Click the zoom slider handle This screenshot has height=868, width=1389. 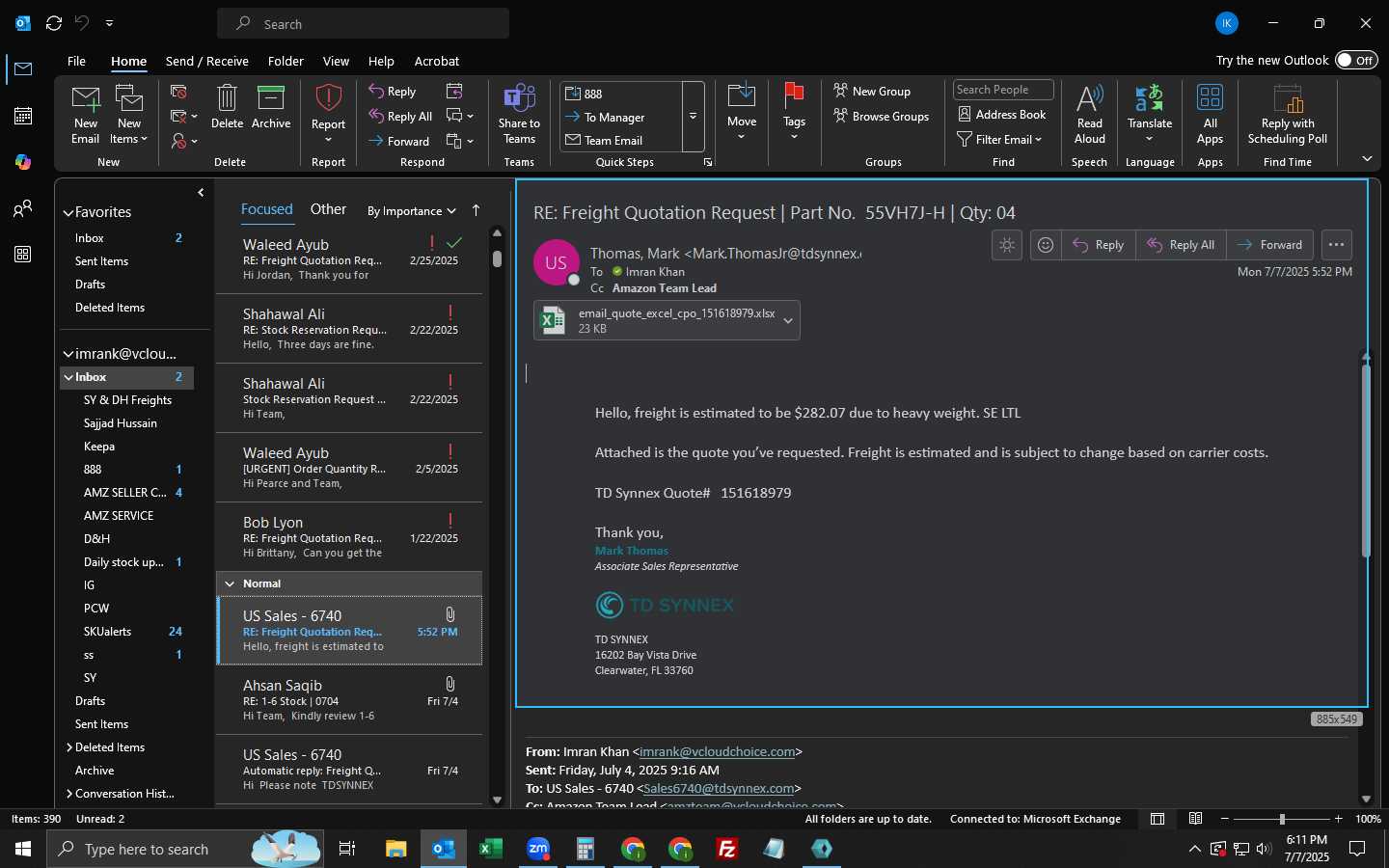[x=1282, y=819]
